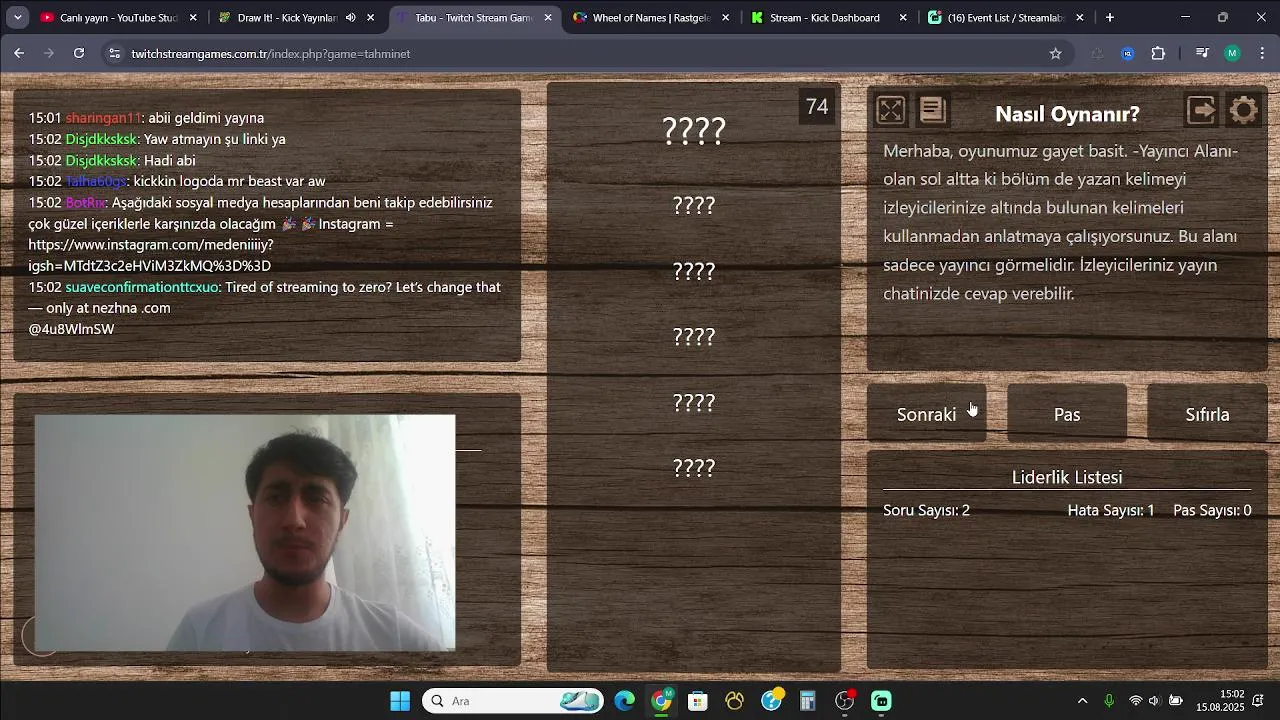Screen dimensions: 1280x720
Task: Open the volume speaker tray icon
Action: tap(1154, 701)
